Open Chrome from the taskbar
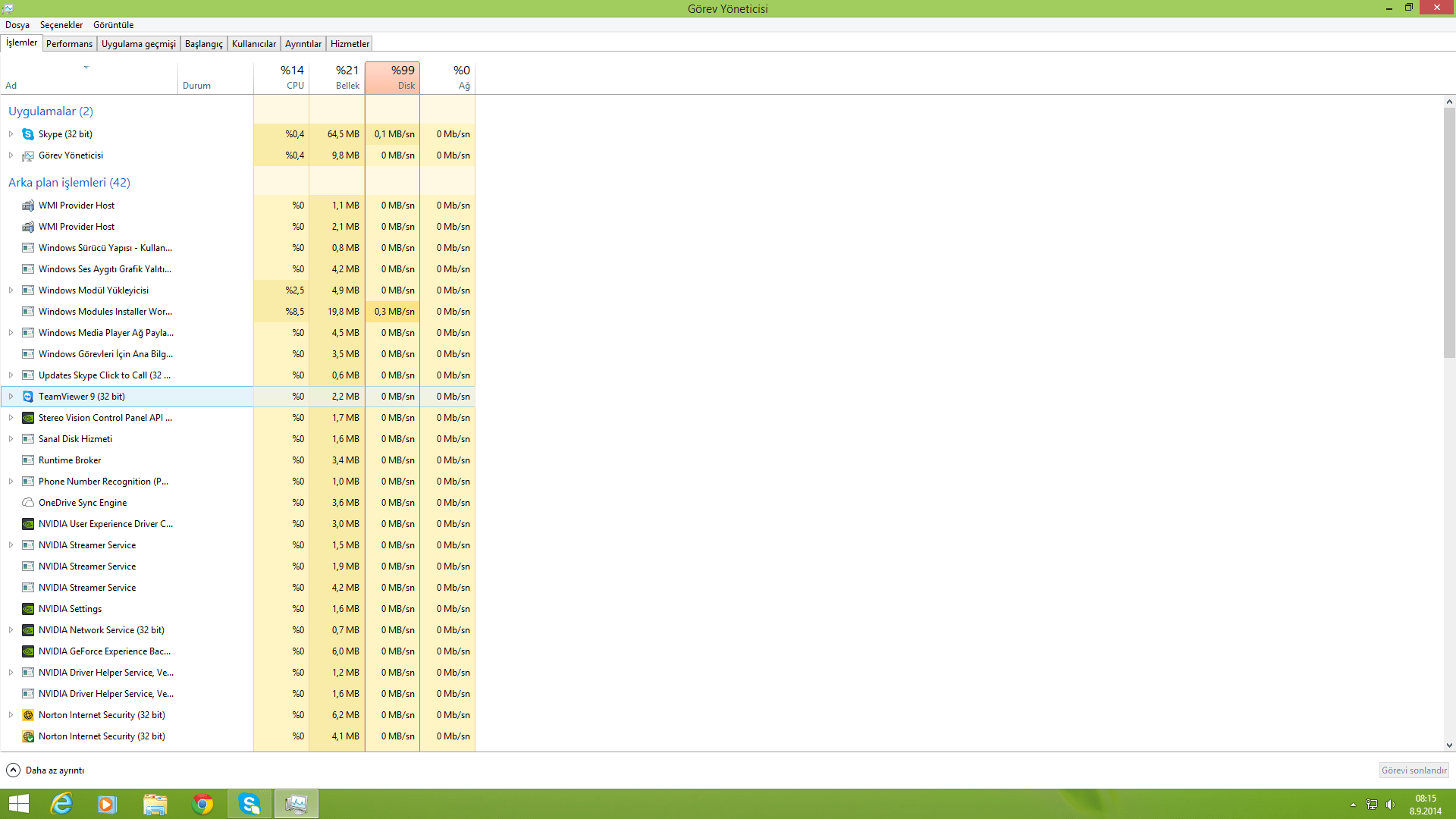The image size is (1456, 819). click(202, 804)
